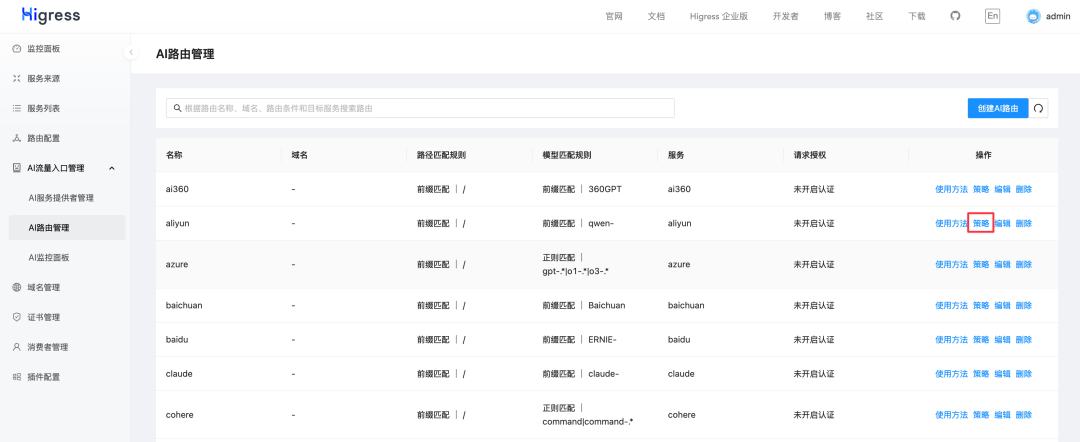
Task: Click 社区 in top navigation
Action: click(875, 17)
